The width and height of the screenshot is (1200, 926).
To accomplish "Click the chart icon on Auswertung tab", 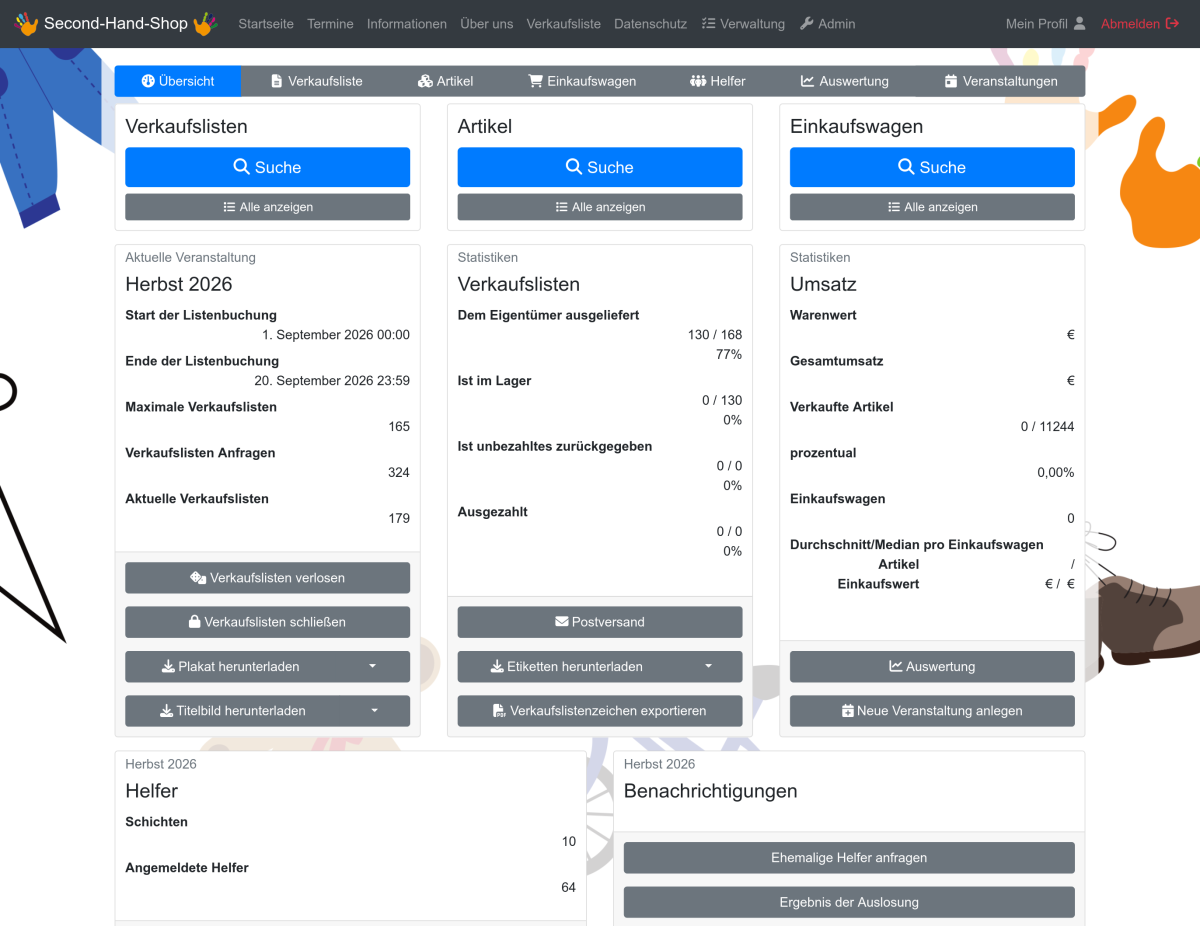I will tap(808, 81).
